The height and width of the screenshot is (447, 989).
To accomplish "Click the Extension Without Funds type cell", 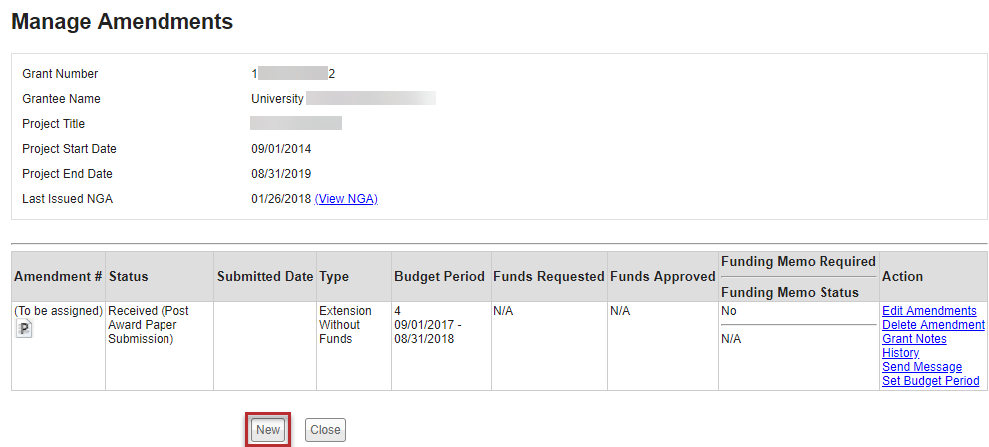I will click(x=345, y=325).
